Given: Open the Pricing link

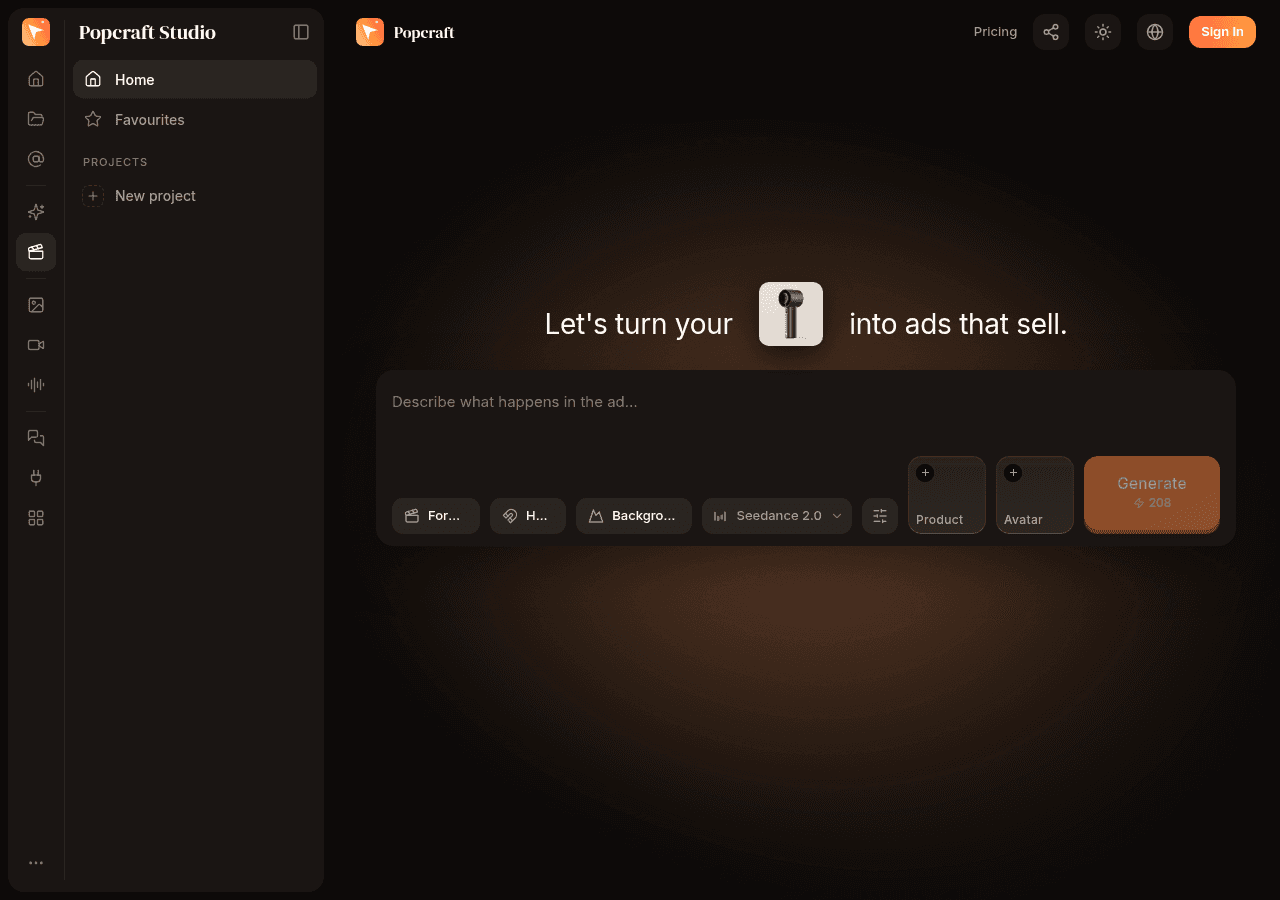Looking at the screenshot, I should point(995,32).
